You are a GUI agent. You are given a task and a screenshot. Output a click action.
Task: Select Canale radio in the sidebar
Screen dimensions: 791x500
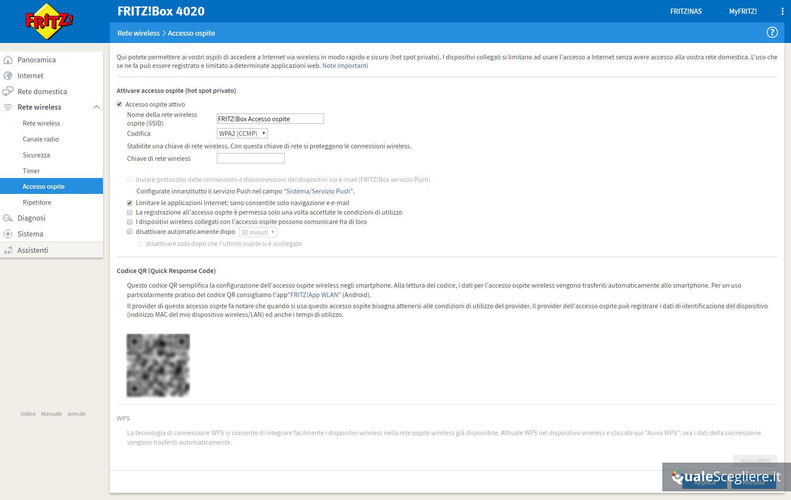coord(41,139)
